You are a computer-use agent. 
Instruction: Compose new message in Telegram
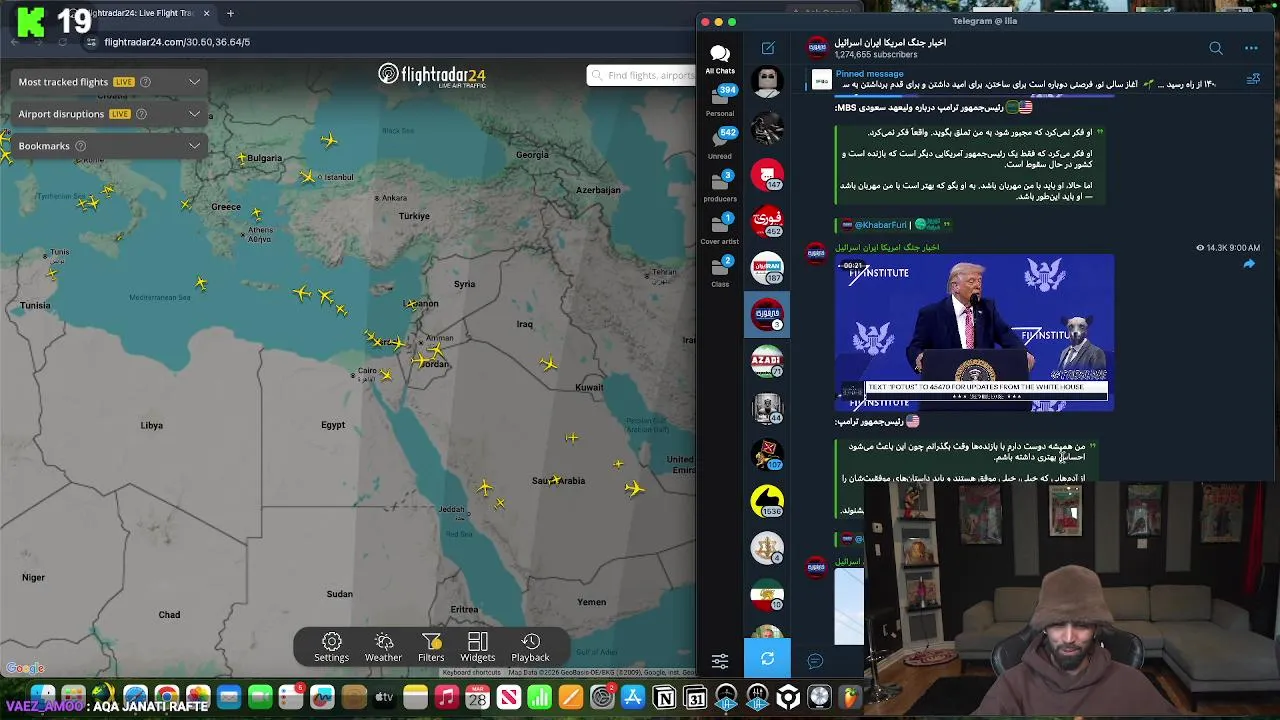tap(767, 48)
